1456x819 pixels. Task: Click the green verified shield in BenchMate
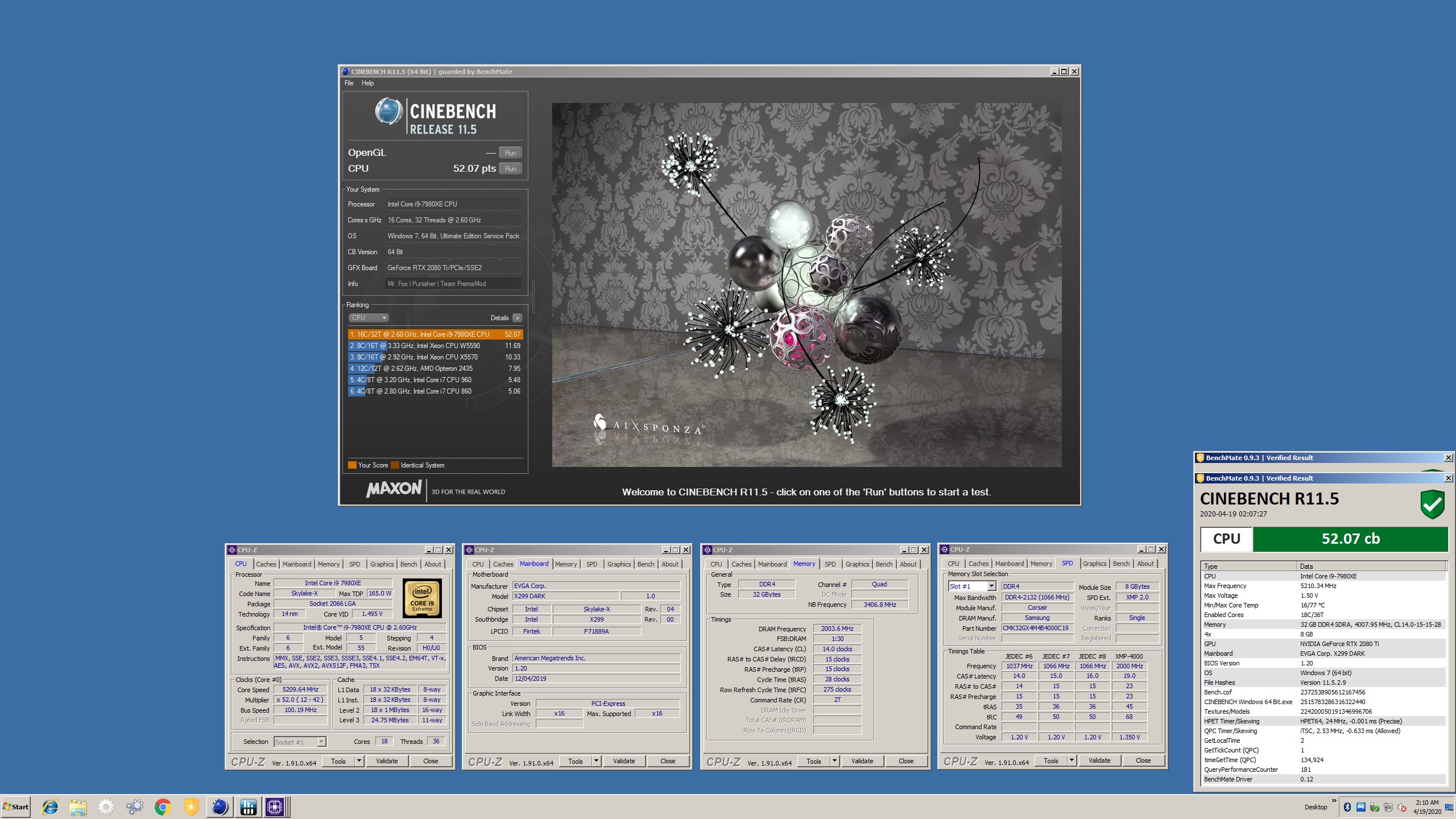pyautogui.click(x=1432, y=504)
